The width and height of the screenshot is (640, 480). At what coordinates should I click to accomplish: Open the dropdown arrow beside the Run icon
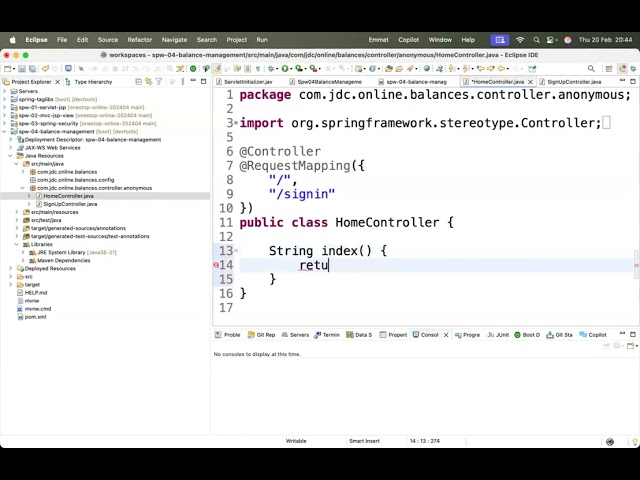(291, 69)
